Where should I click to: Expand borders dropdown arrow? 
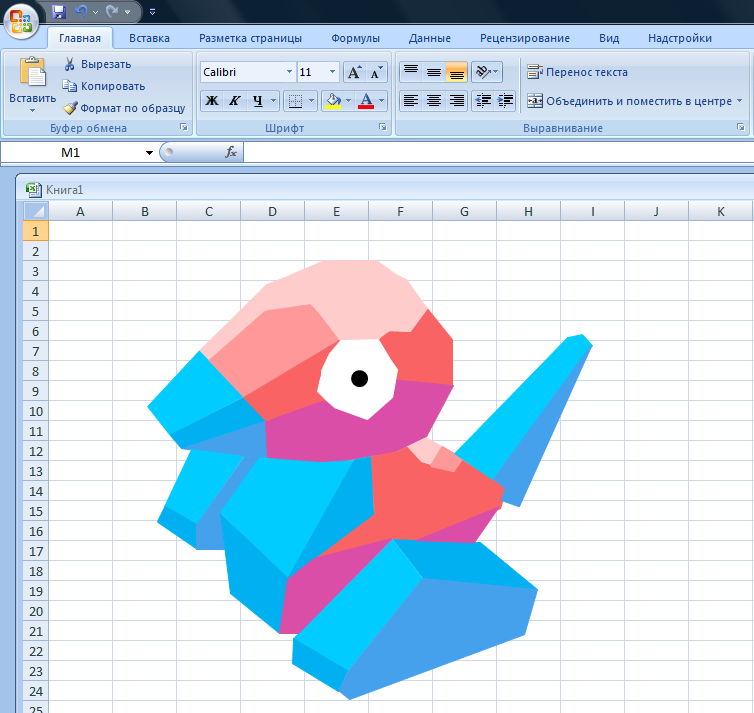coord(311,101)
